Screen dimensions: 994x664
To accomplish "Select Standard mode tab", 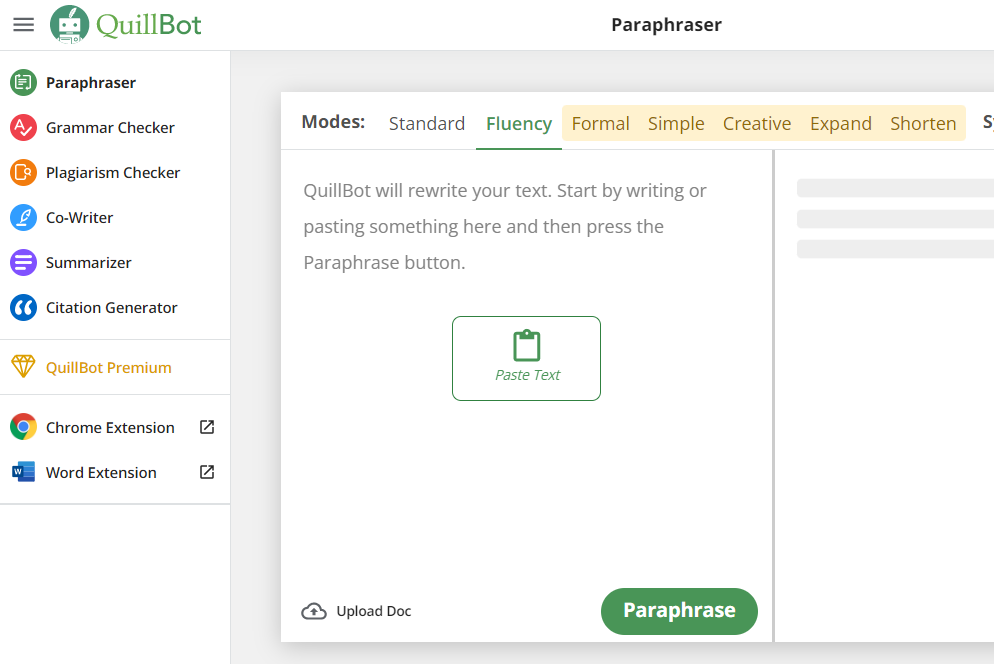I will [x=427, y=123].
